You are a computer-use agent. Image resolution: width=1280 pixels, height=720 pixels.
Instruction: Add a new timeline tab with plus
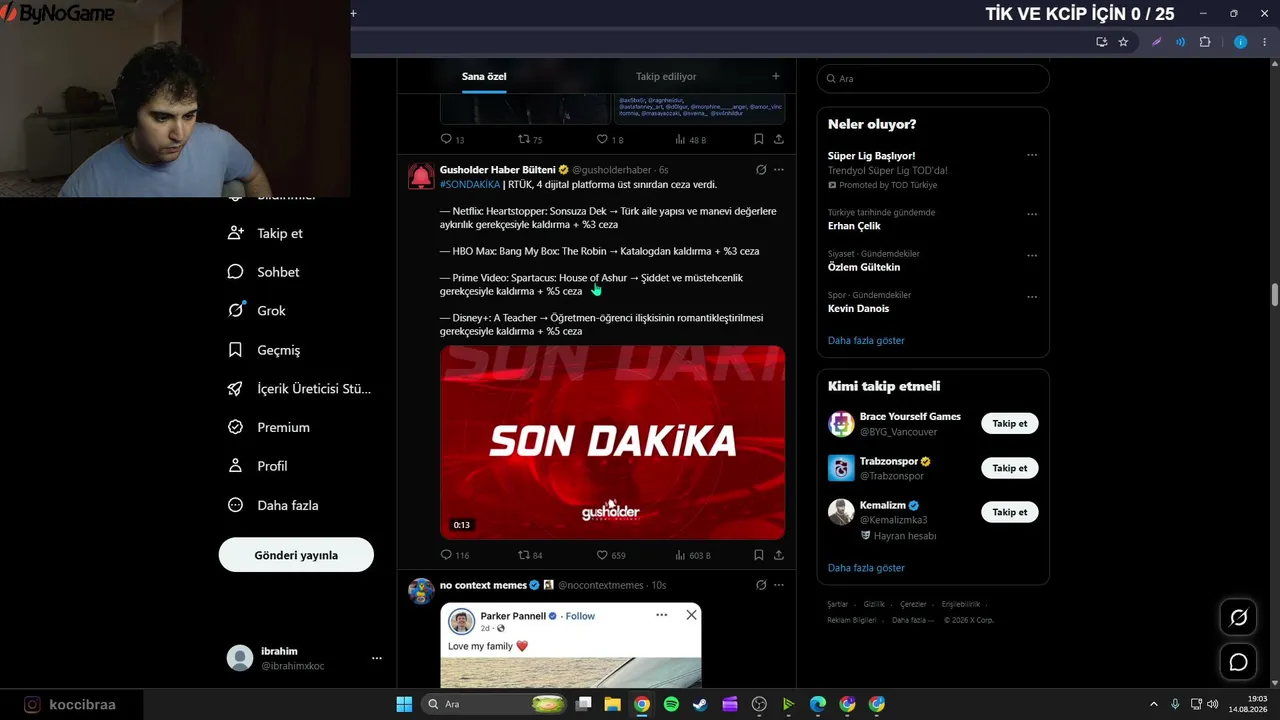(x=775, y=76)
